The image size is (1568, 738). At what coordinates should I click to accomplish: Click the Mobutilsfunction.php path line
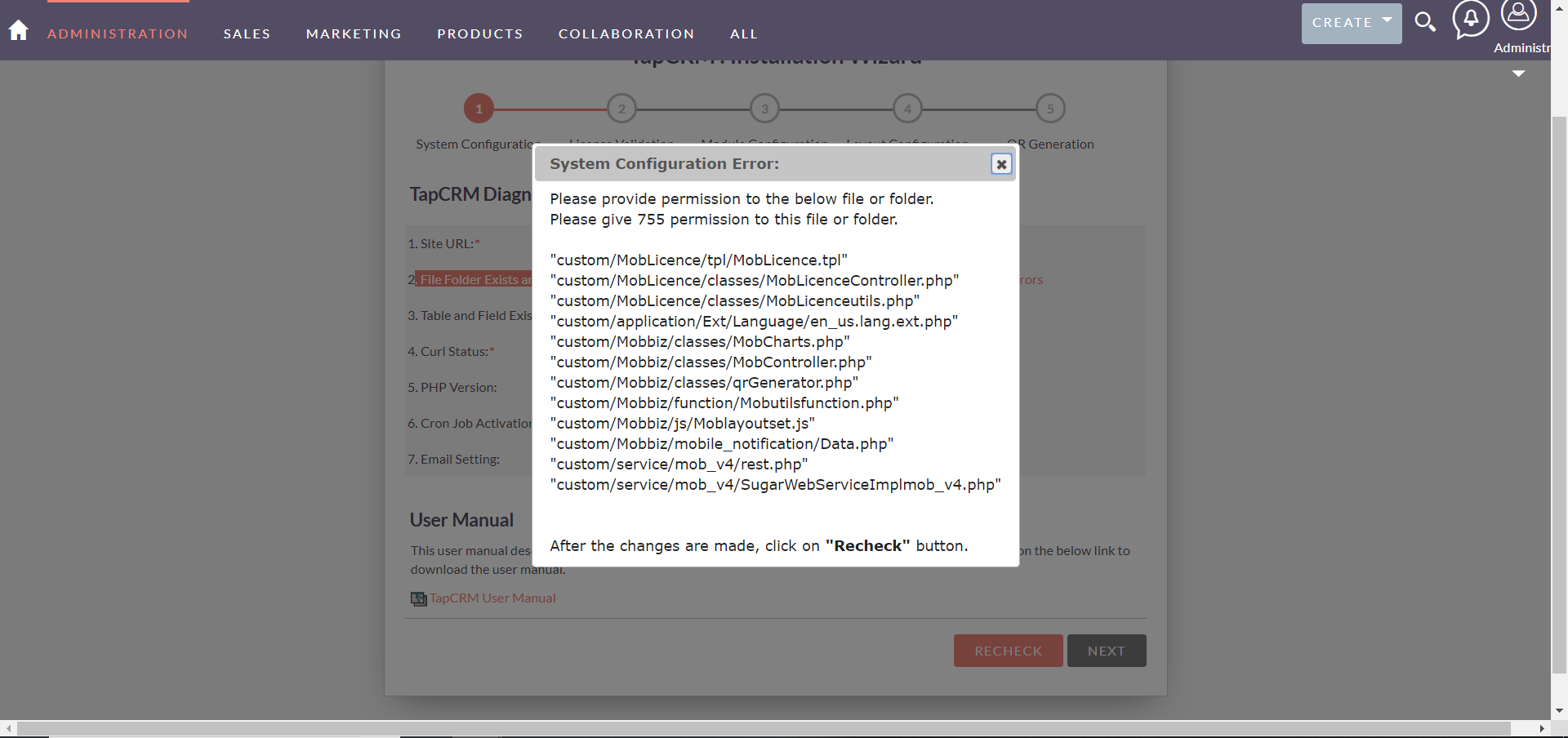(x=724, y=403)
